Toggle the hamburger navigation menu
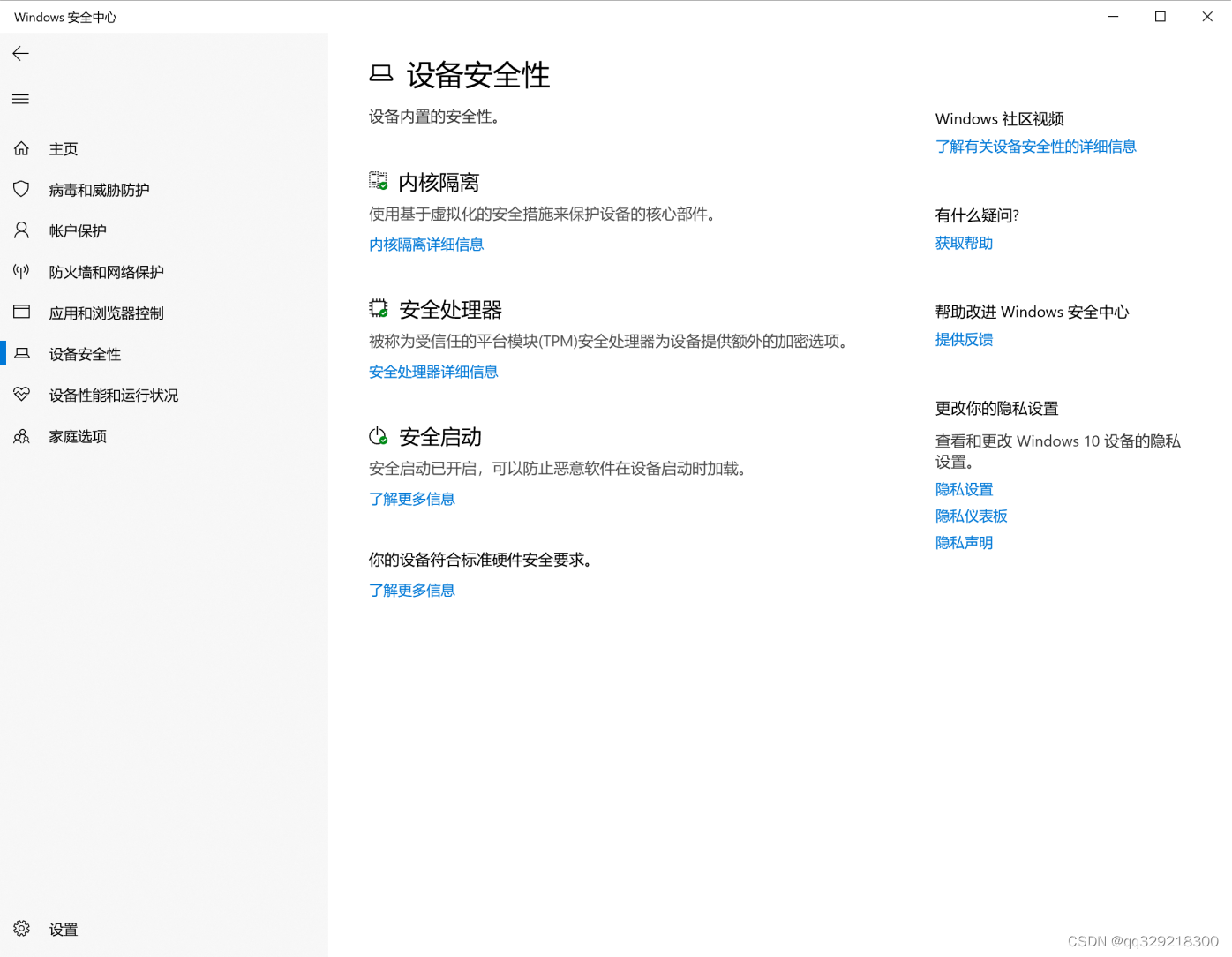1232x957 pixels. pyautogui.click(x=21, y=99)
